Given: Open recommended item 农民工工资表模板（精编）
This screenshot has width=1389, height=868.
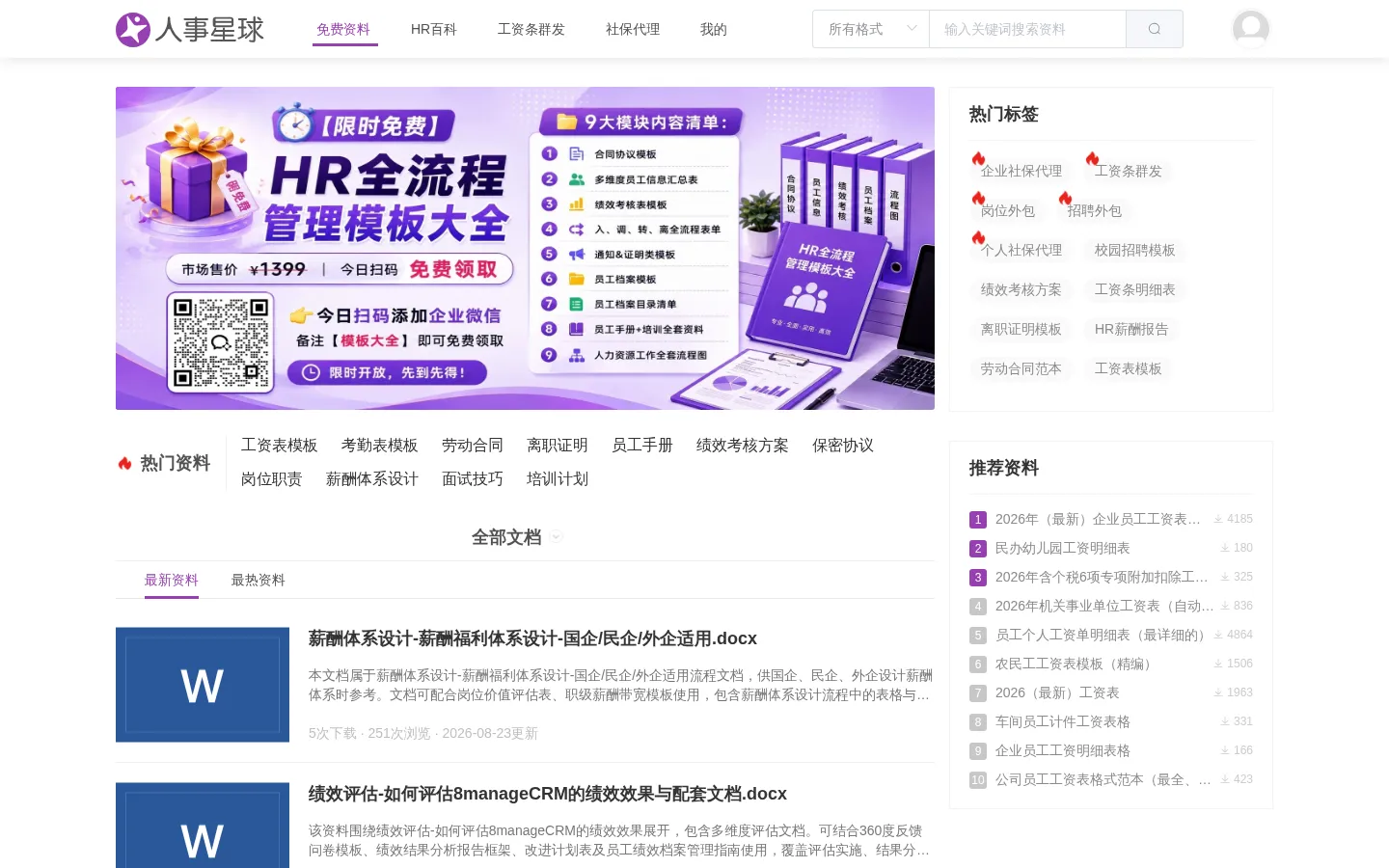Looking at the screenshot, I should 1076,664.
